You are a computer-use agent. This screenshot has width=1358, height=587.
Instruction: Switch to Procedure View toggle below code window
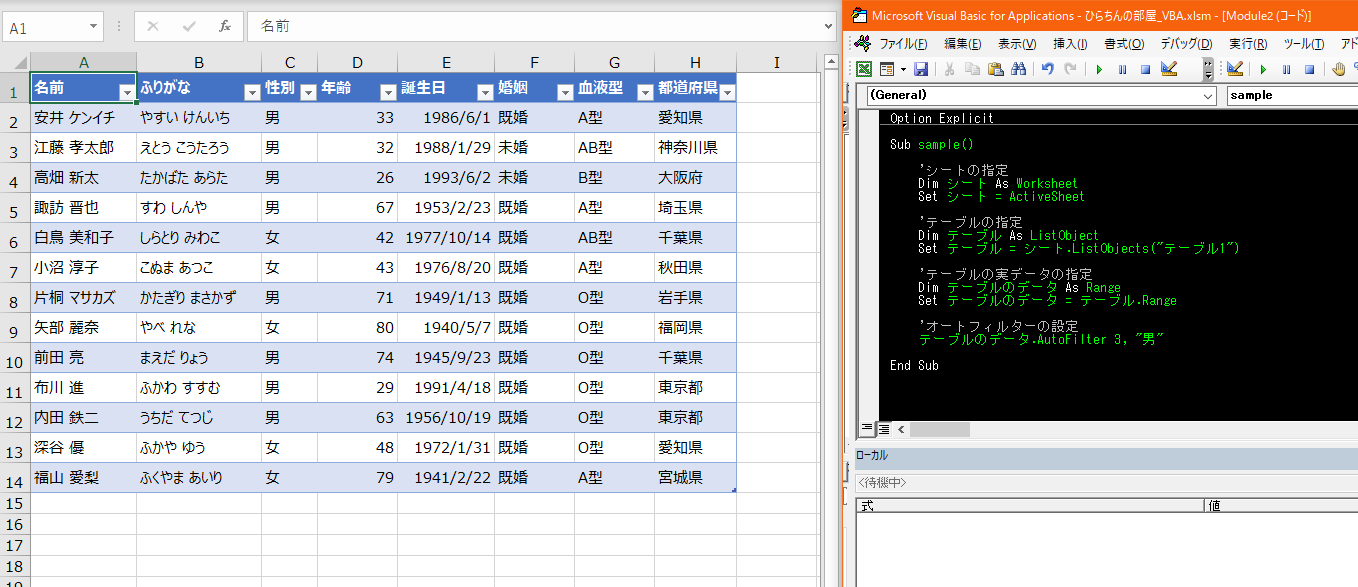pos(866,429)
